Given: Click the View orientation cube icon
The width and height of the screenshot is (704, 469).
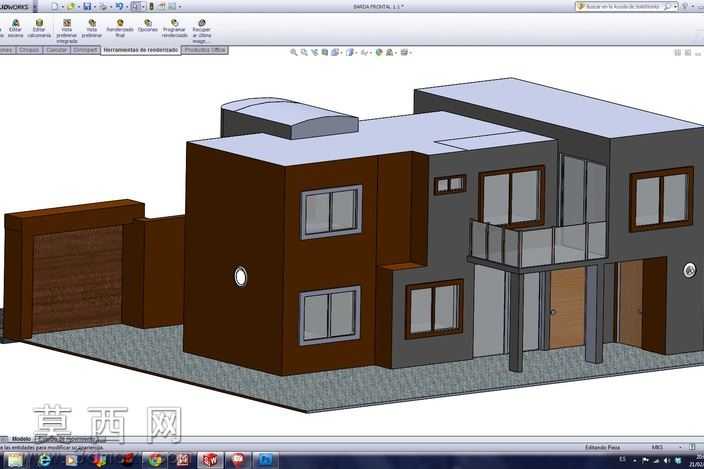Looking at the screenshot, I should pos(334,53).
